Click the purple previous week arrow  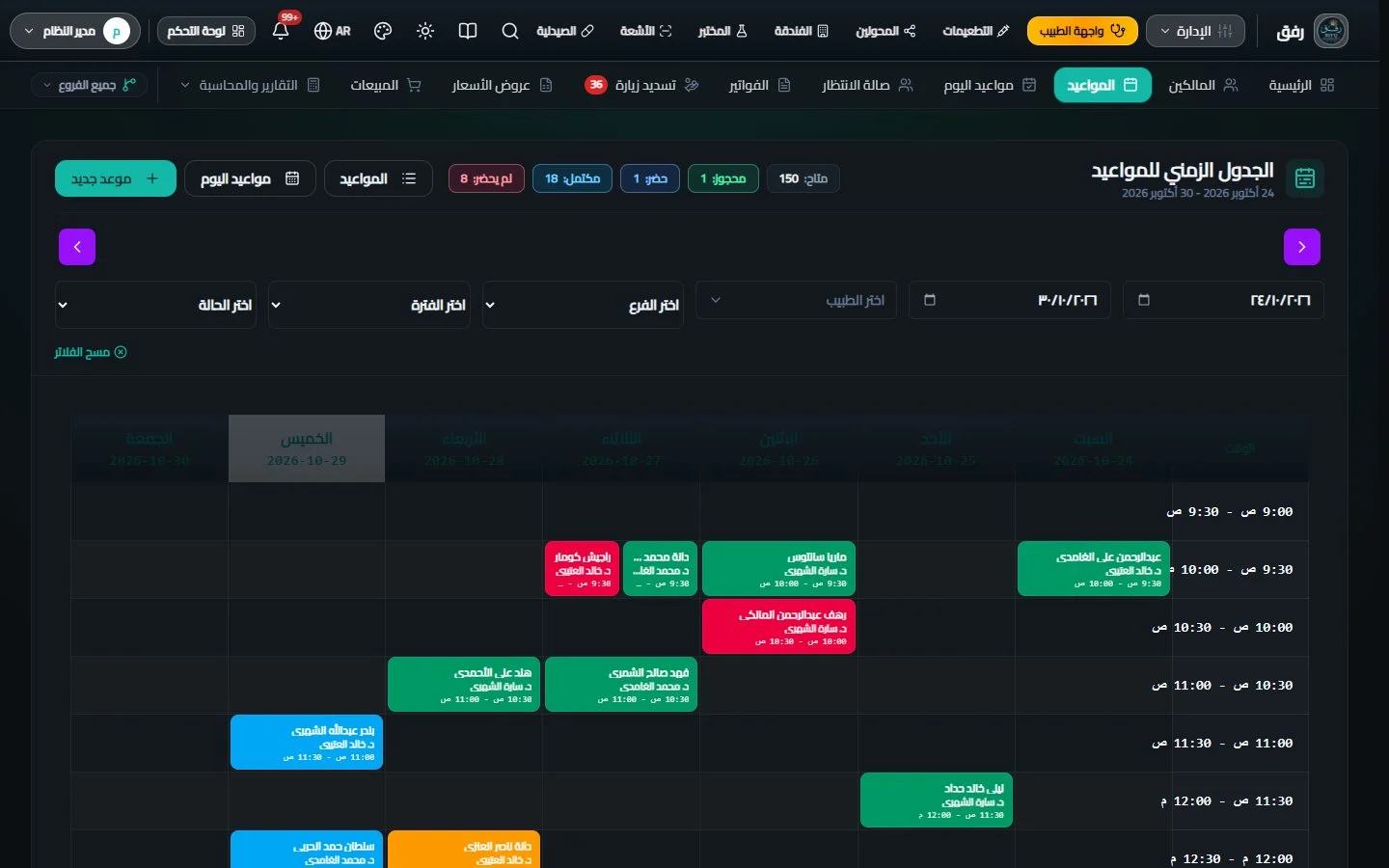tap(1302, 247)
